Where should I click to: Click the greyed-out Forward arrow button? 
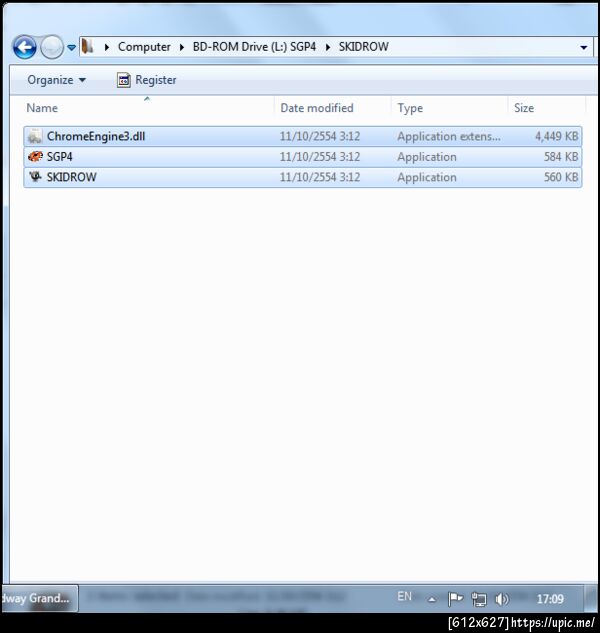coord(52,47)
